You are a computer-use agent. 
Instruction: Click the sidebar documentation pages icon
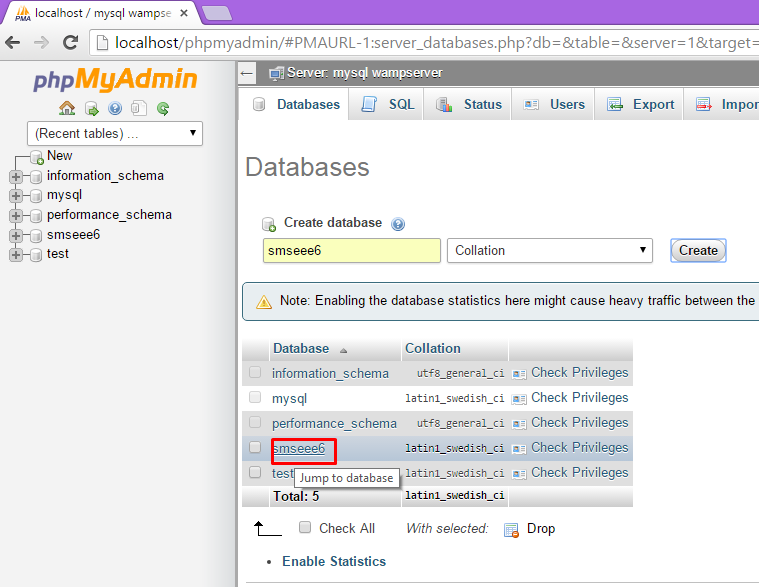tap(139, 108)
